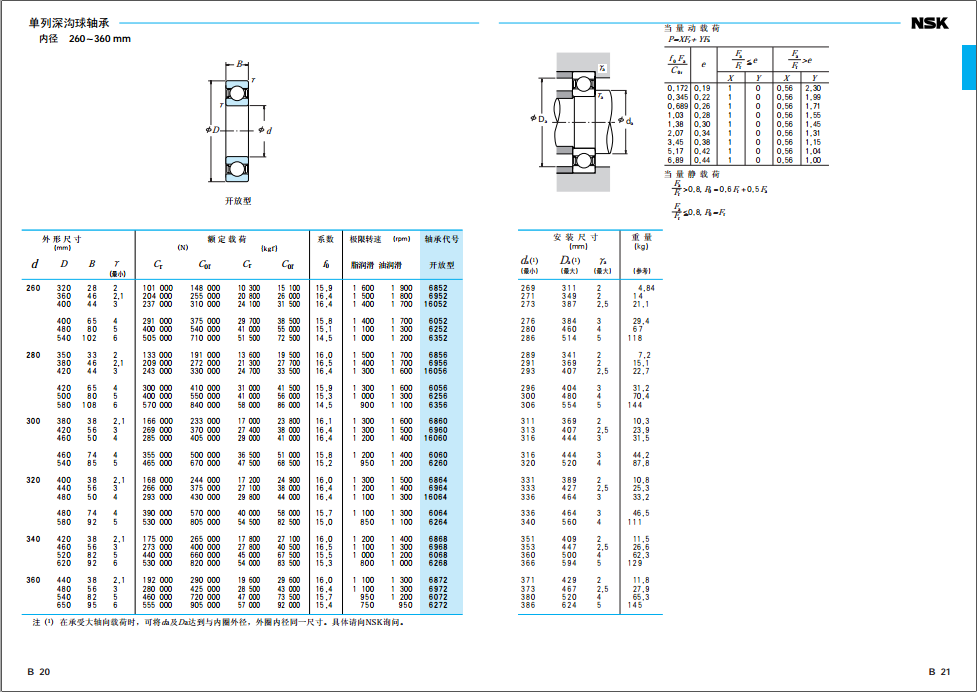Select bearing number 6852 in the table
The width and height of the screenshot is (977, 692).
pyautogui.click(x=438, y=288)
